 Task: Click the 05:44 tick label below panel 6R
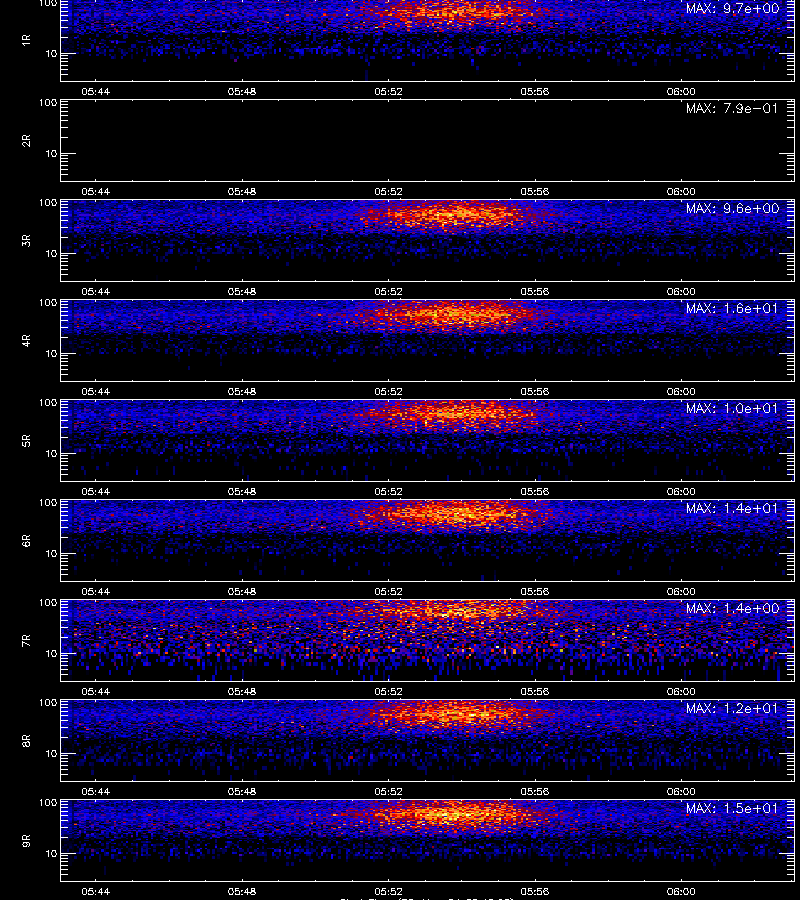(x=95, y=591)
